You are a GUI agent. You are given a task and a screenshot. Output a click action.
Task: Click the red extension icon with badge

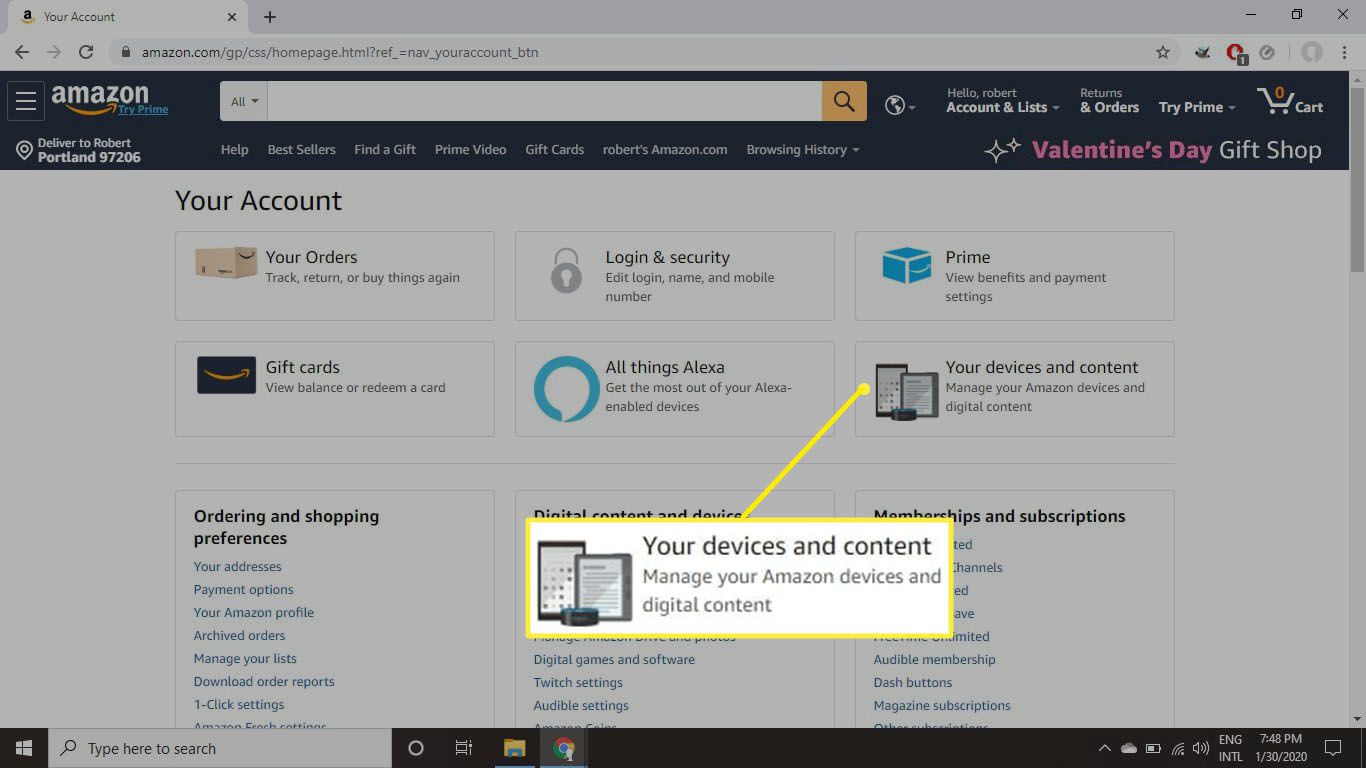(x=1236, y=53)
